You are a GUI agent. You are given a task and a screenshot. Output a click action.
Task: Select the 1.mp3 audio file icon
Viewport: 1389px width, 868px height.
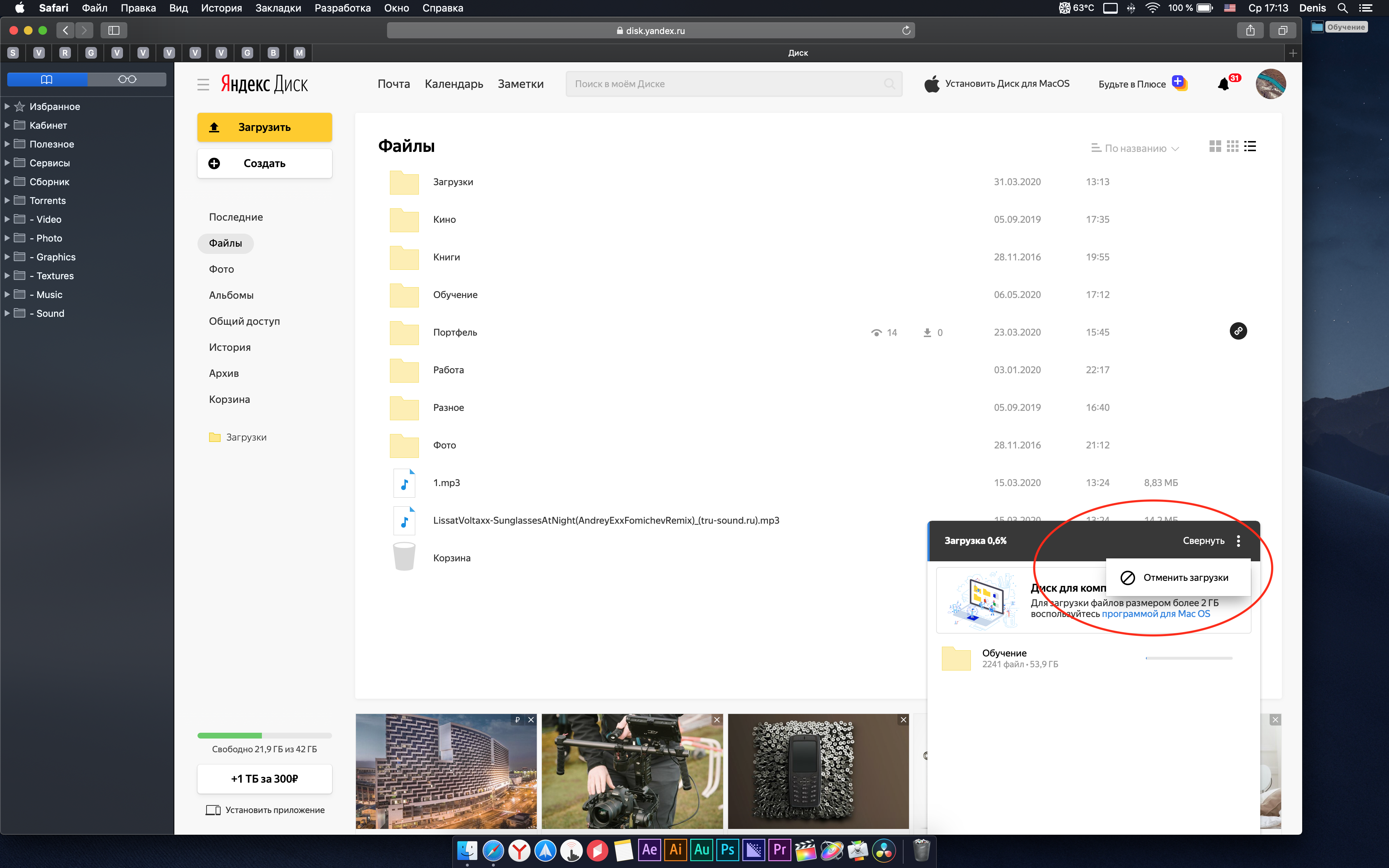(x=404, y=483)
